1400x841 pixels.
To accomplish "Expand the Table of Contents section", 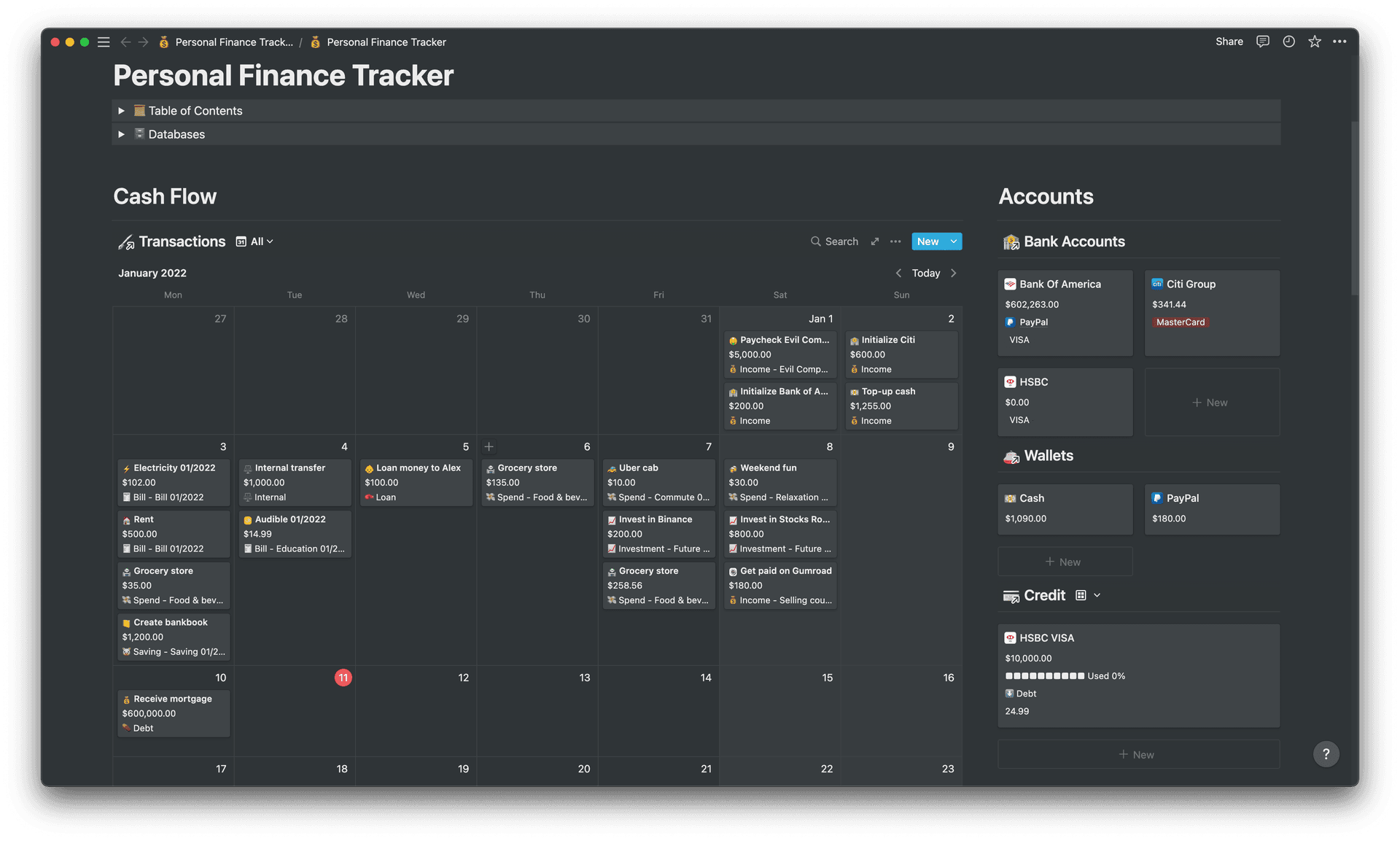I will 121,110.
